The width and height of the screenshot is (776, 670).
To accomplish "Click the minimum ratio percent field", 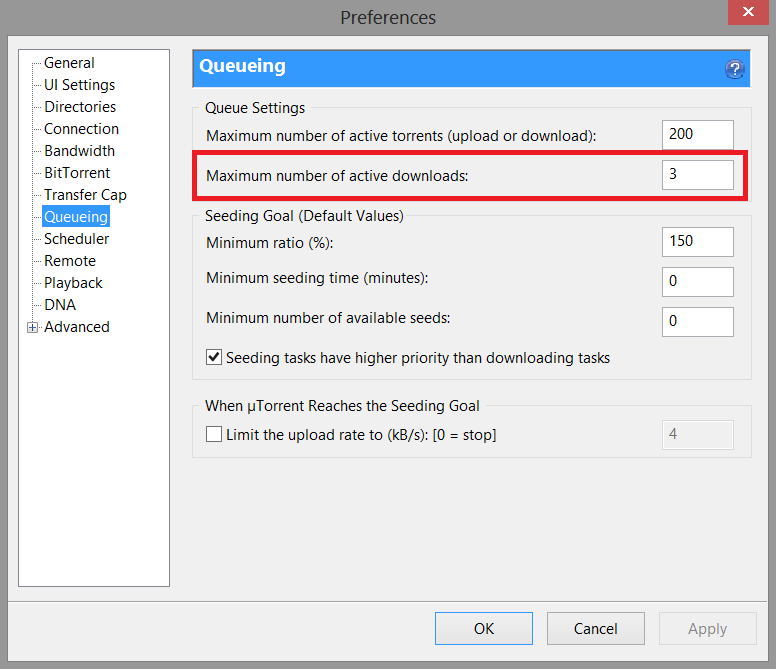I will pyautogui.click(x=697, y=241).
